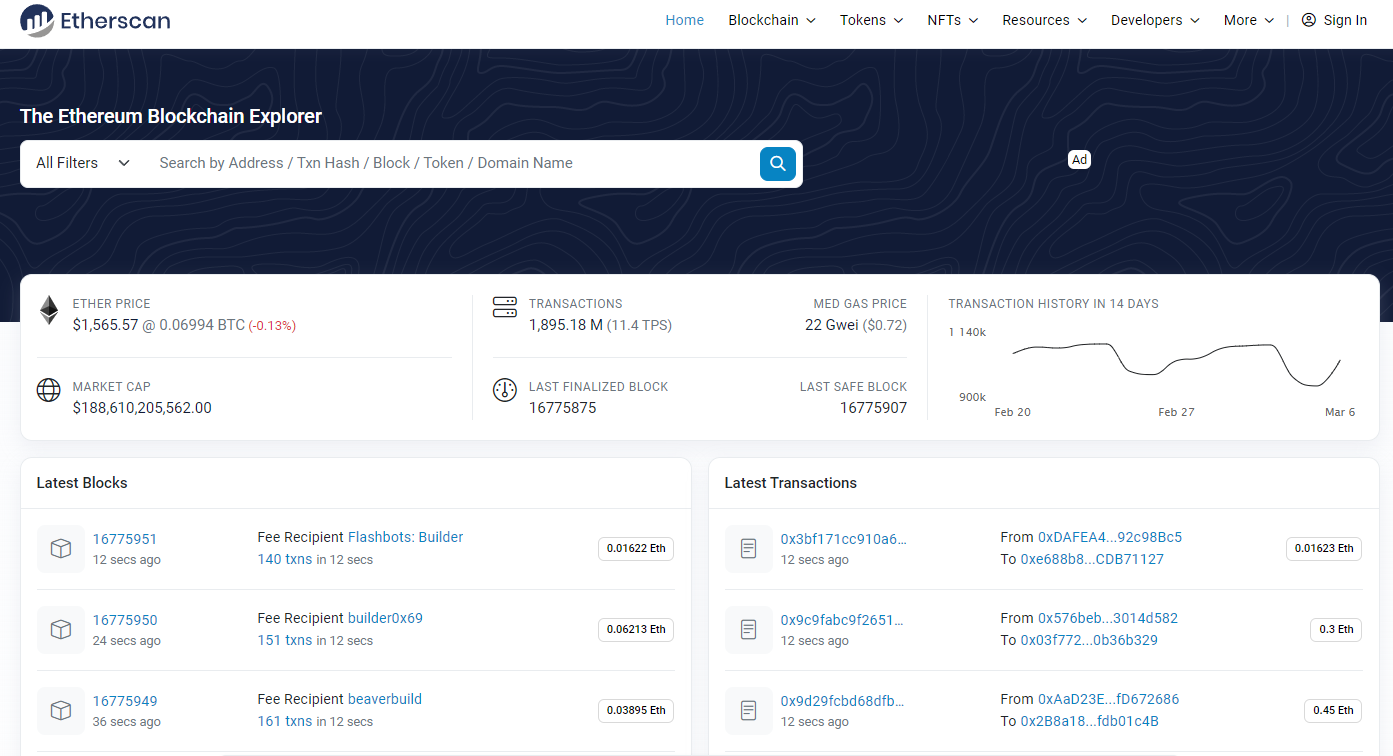1393x756 pixels.
Task: Expand the More menu
Action: point(1249,20)
